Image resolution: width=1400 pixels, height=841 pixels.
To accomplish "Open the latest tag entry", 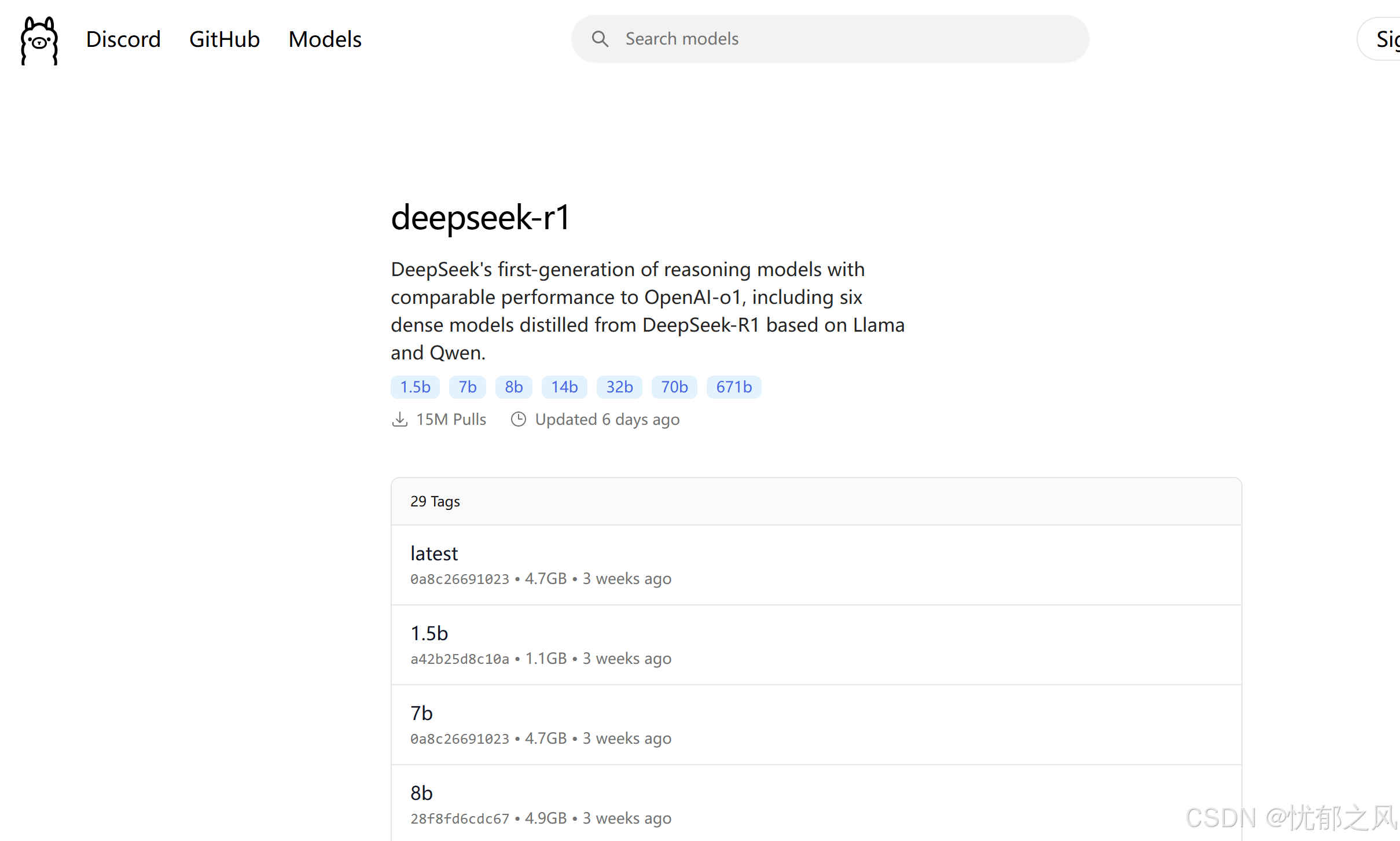I will 433,553.
